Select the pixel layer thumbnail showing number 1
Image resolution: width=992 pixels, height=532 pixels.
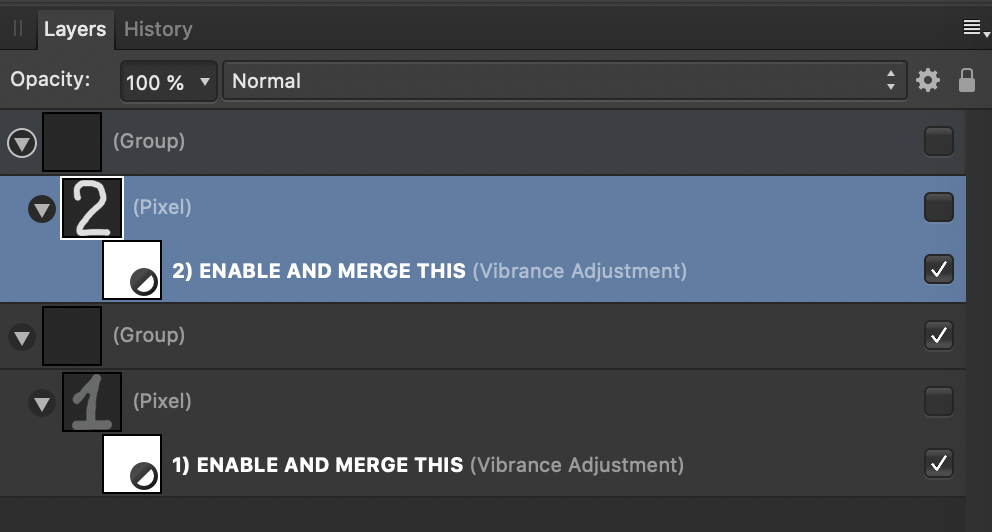click(x=92, y=402)
